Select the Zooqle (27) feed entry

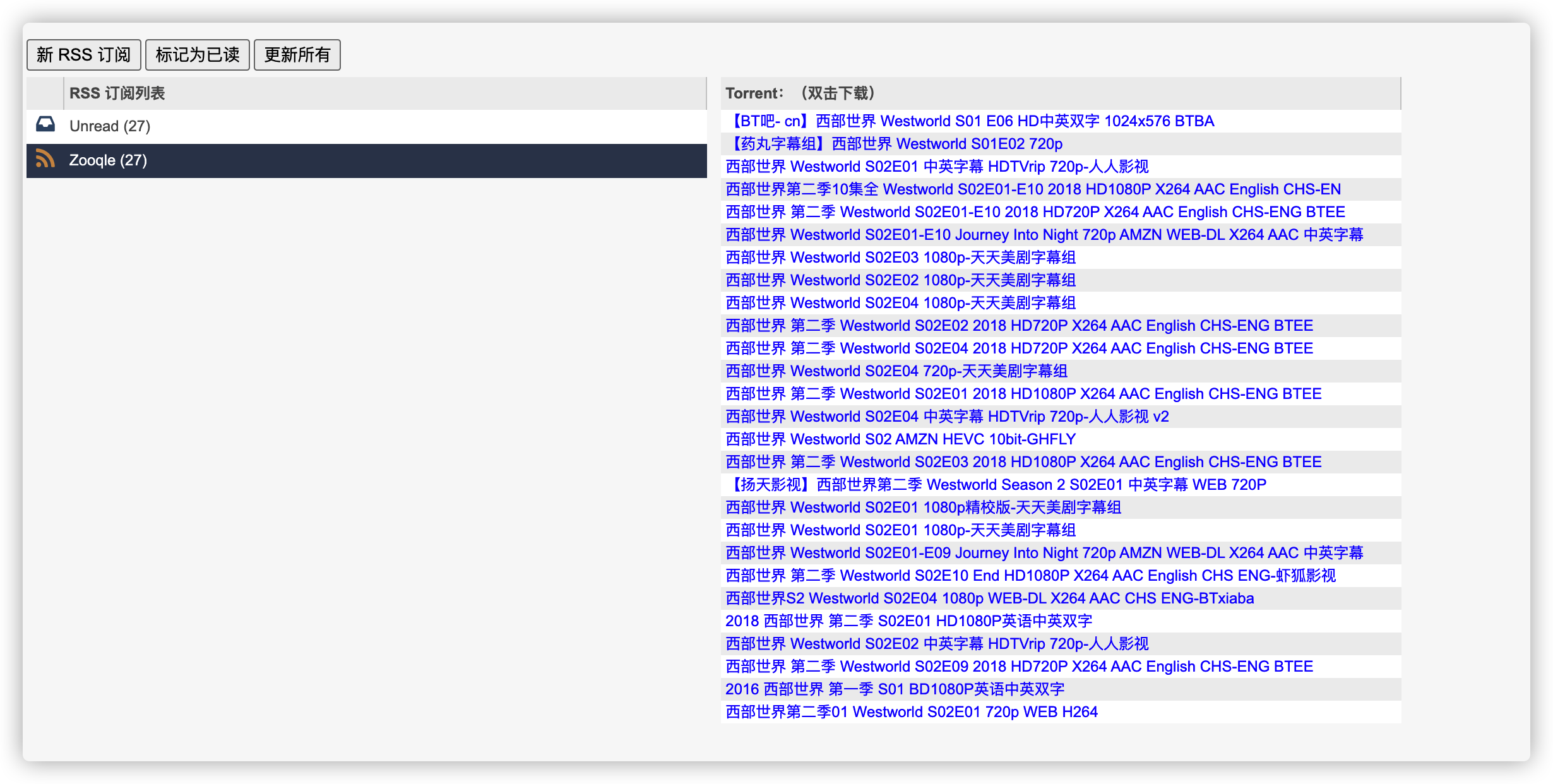108,160
